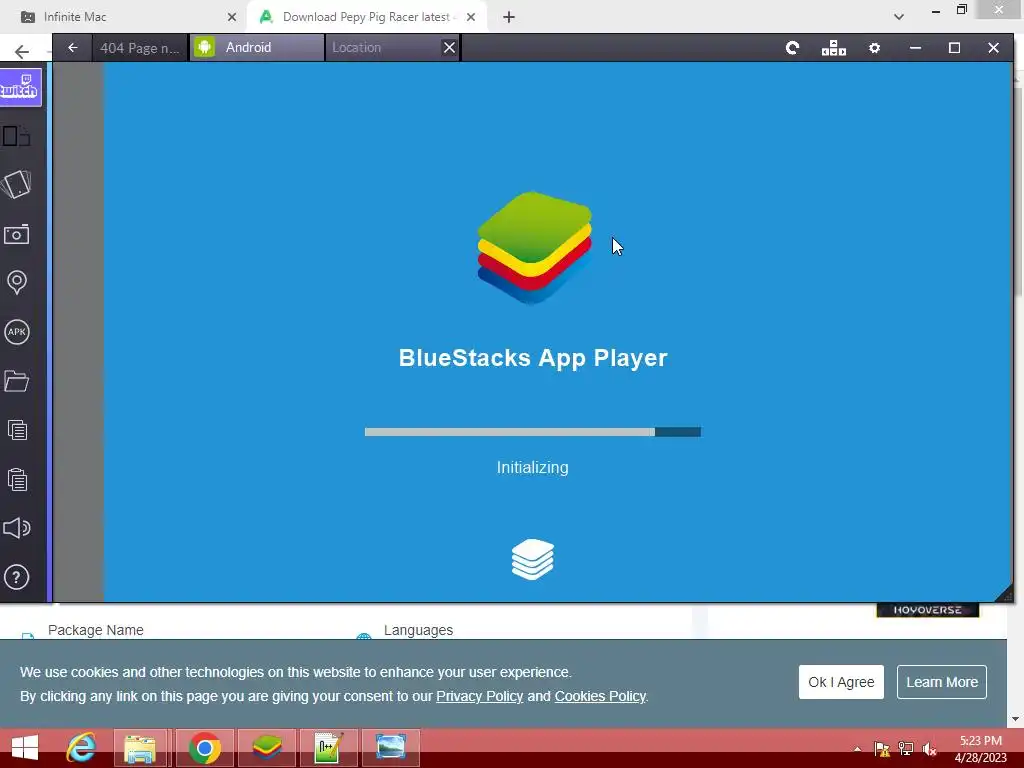
Task: Open the Privacy Policy link
Action: [x=479, y=696]
